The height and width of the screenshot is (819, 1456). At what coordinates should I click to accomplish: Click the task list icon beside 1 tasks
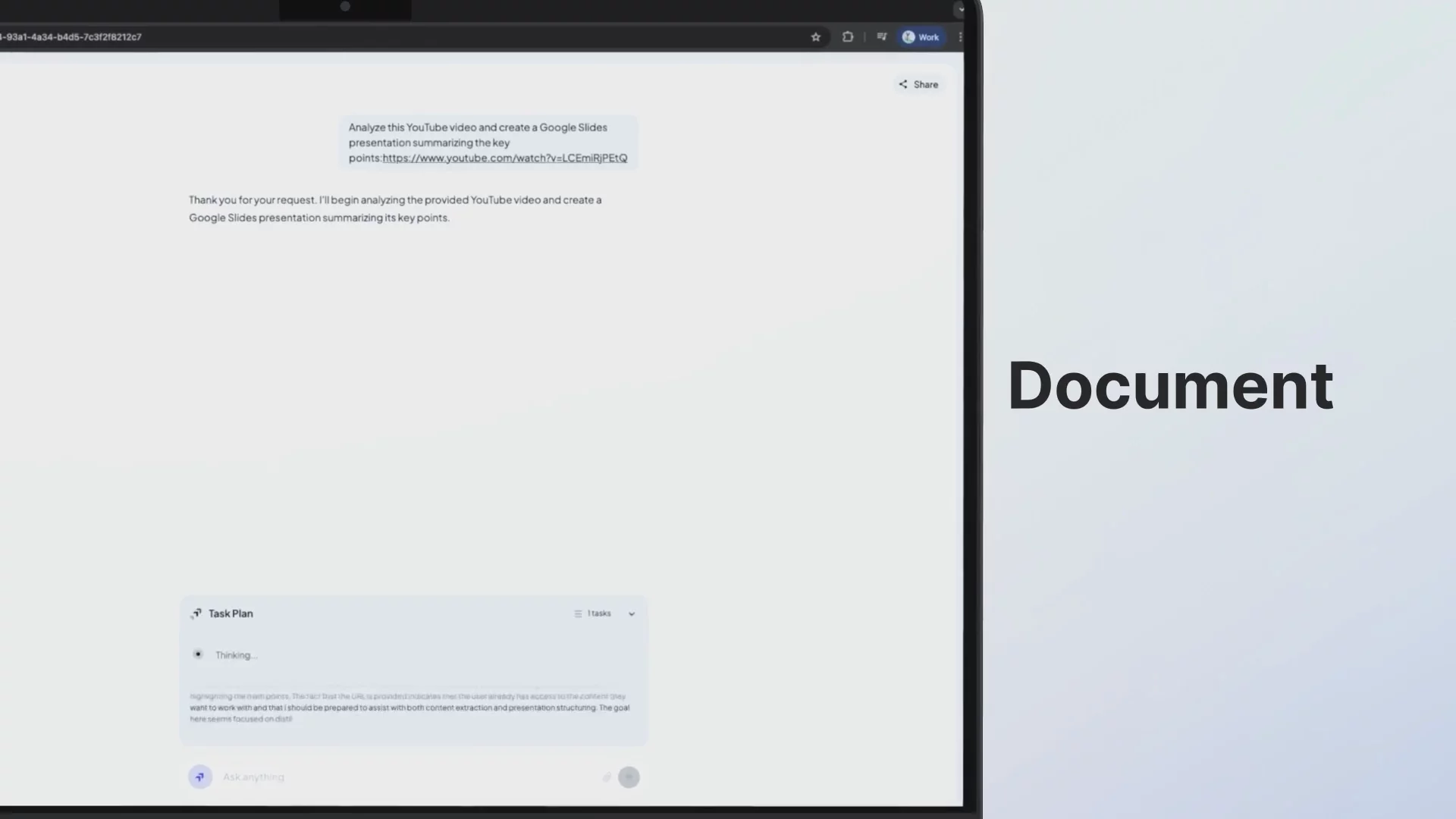point(577,613)
